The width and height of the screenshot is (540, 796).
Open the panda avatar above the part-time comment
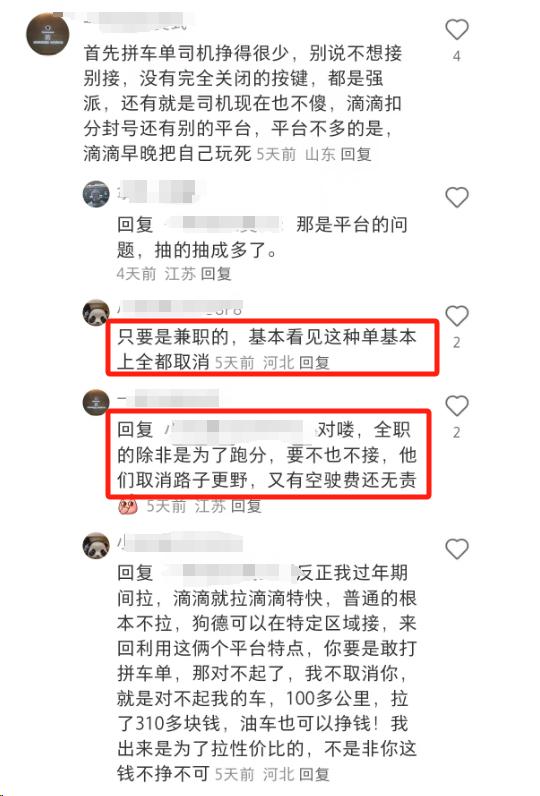(x=96, y=313)
